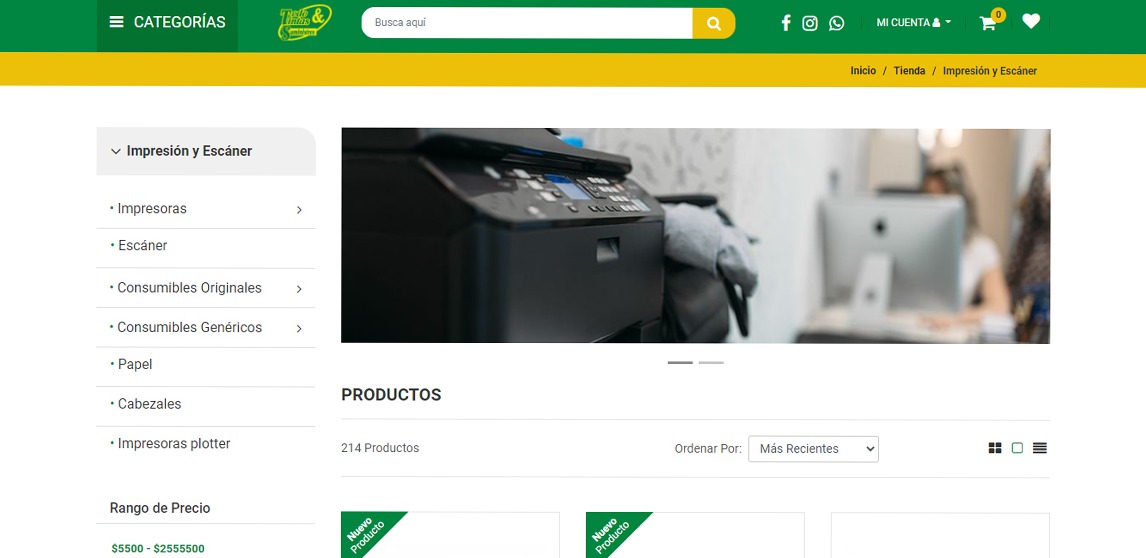Focus the 'Busca aquí' search field

(x=526, y=23)
